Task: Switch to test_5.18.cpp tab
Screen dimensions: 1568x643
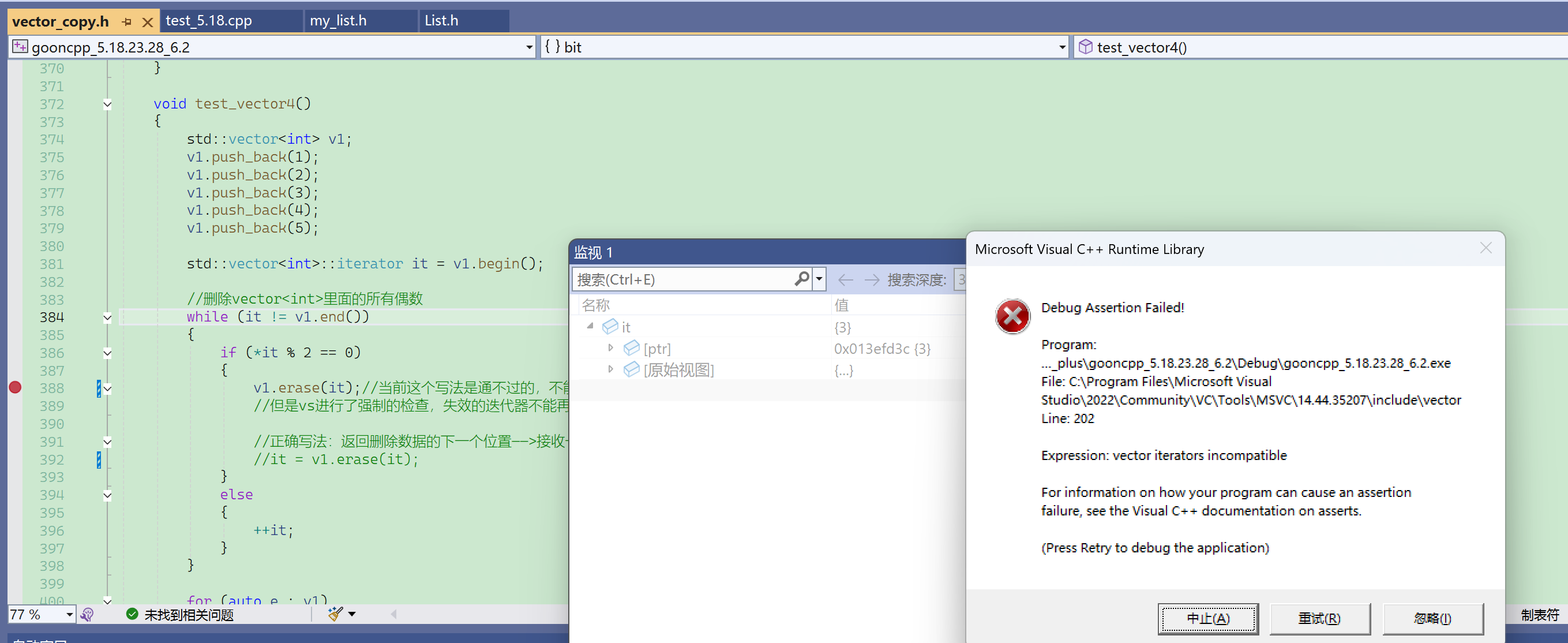Action: pos(209,21)
